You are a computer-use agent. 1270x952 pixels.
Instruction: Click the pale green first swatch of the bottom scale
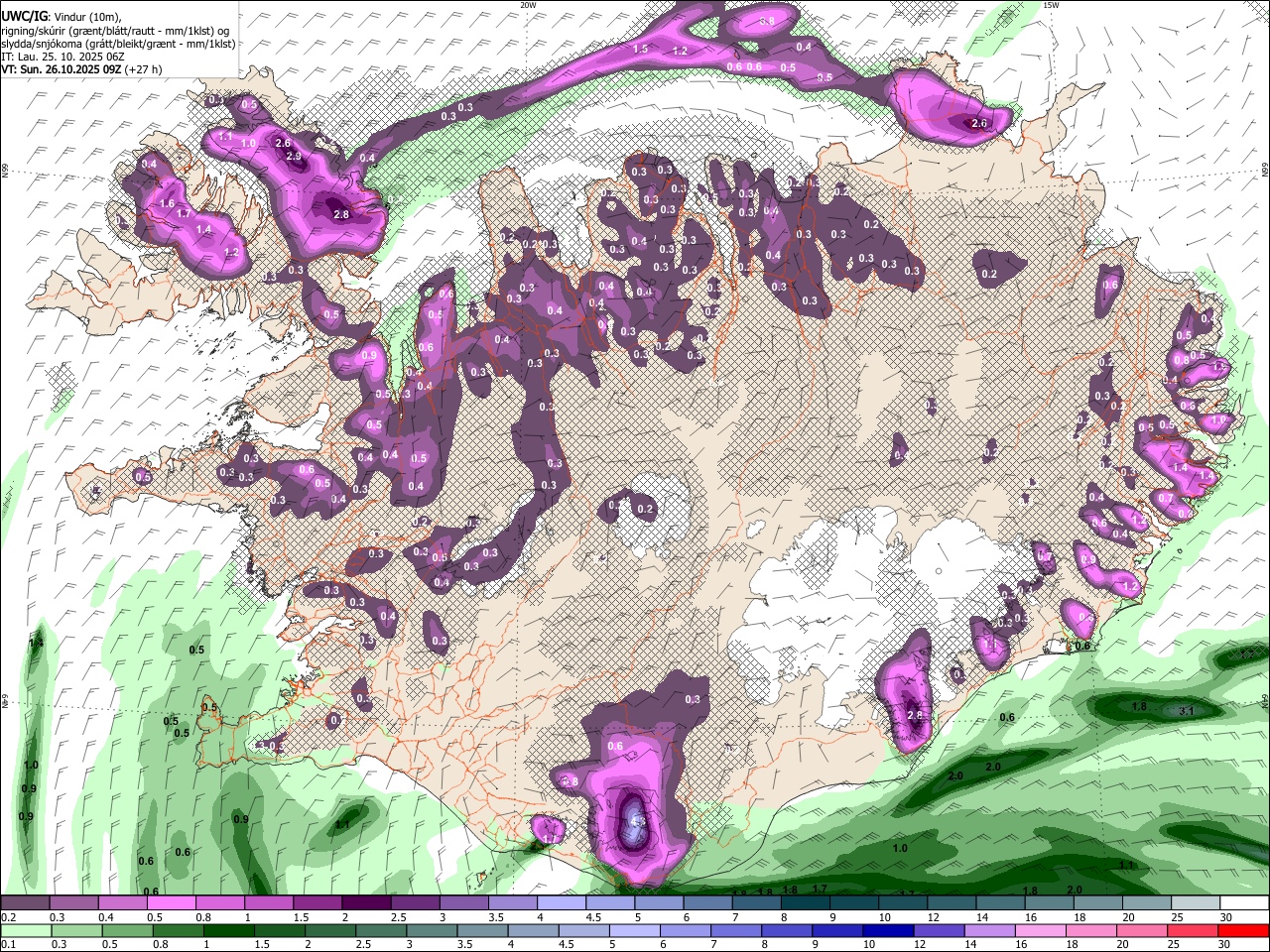point(24,930)
